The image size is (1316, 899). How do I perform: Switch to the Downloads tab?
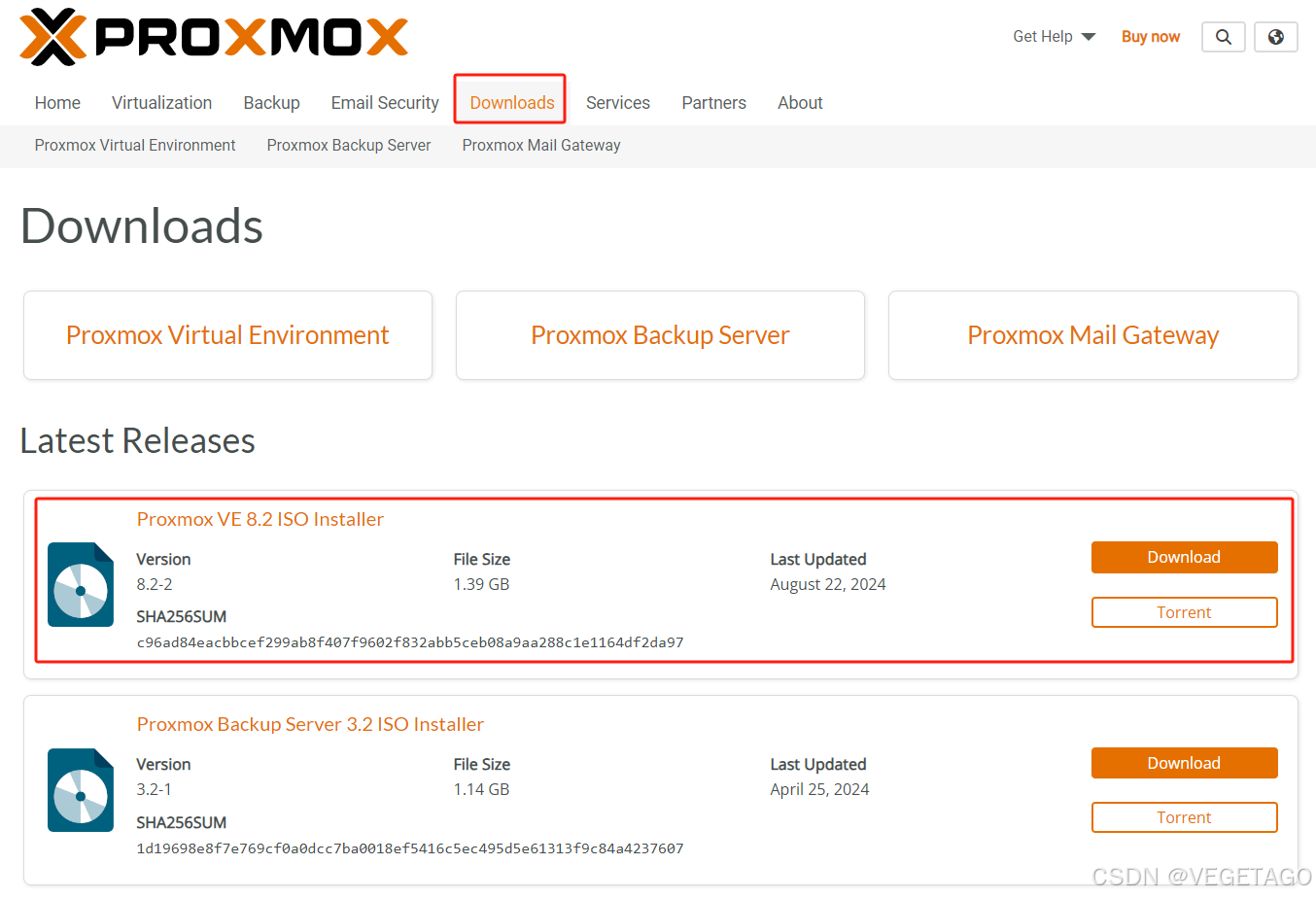point(509,102)
